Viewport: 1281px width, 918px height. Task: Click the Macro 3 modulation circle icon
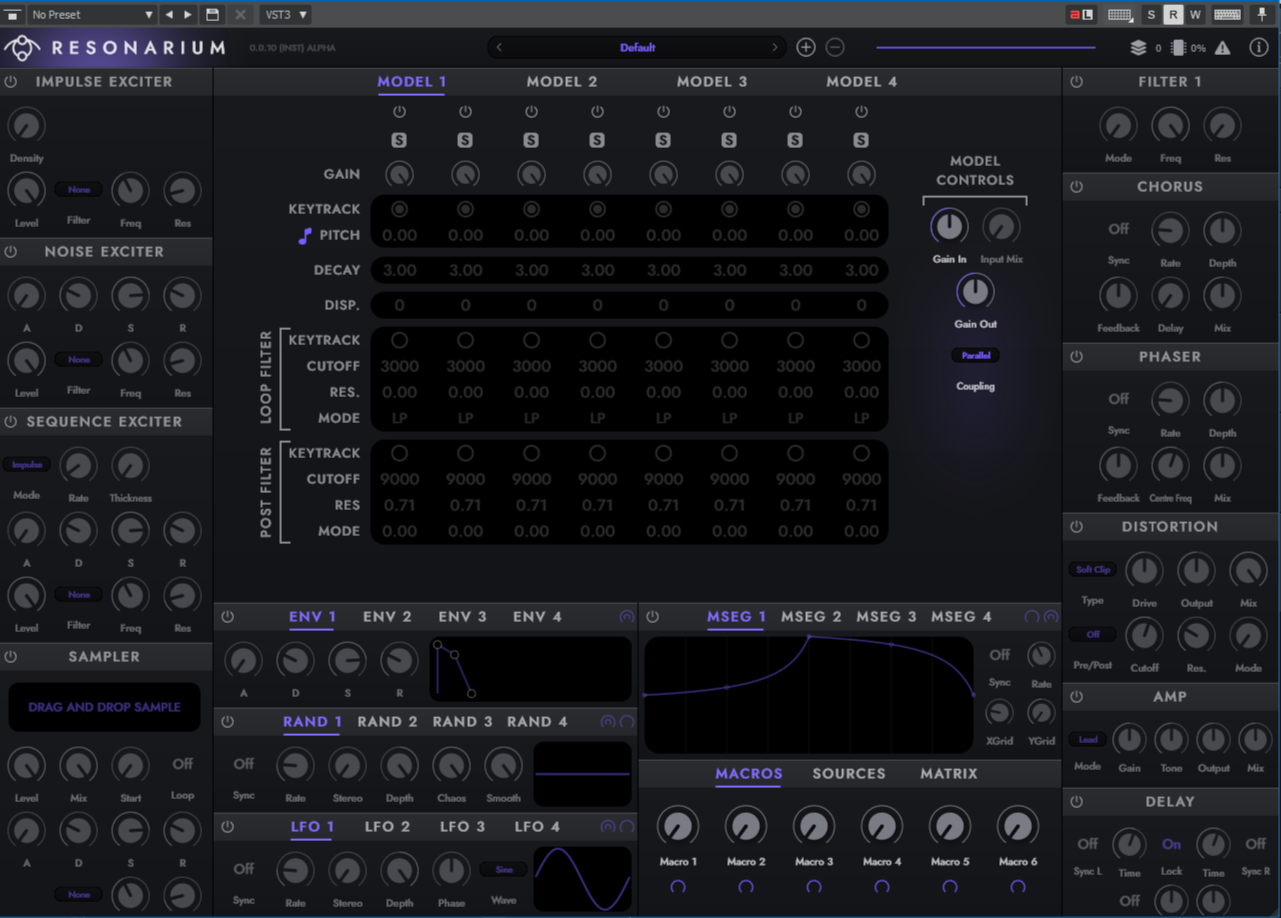click(814, 887)
